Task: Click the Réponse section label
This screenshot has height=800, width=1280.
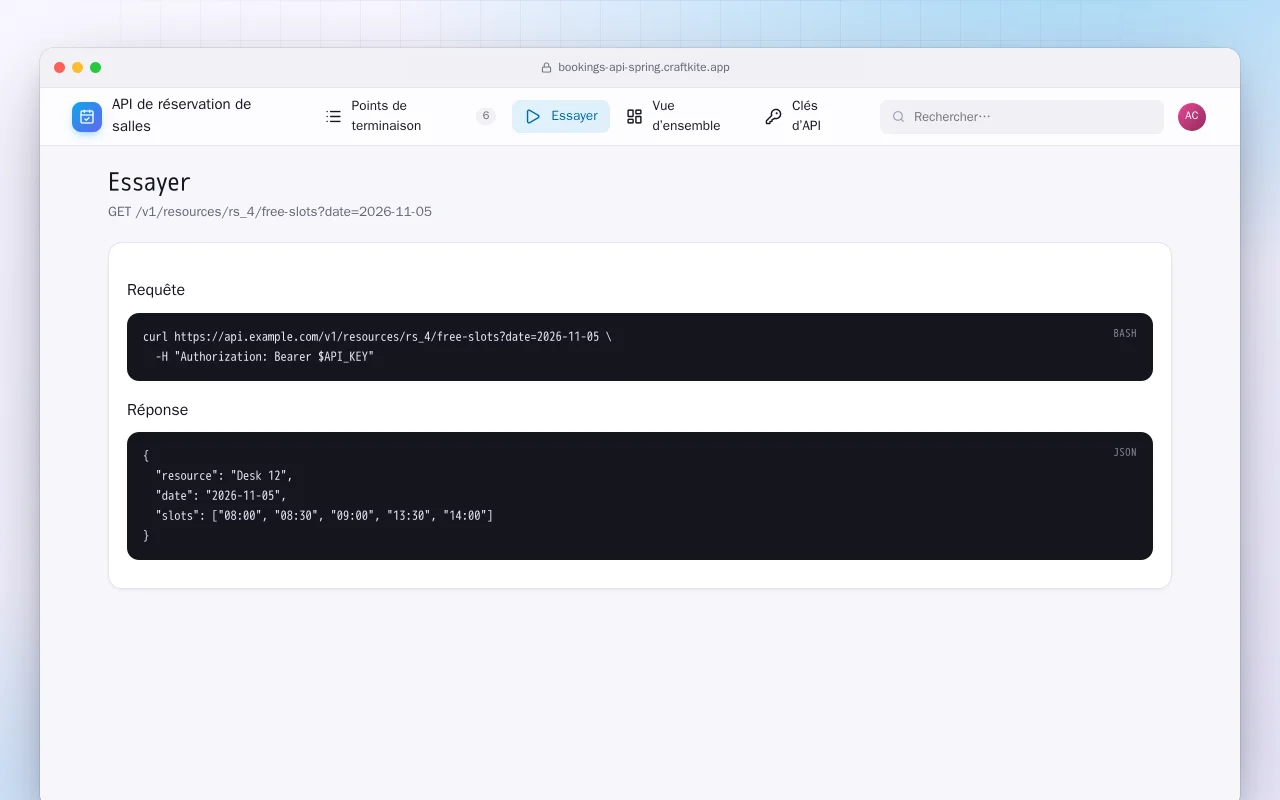Action: [157, 410]
